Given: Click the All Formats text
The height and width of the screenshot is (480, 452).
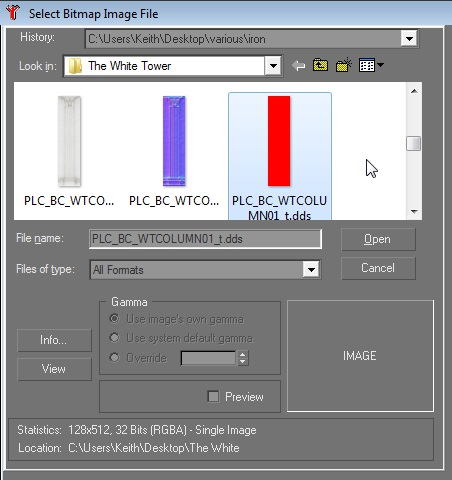Looking at the screenshot, I should tap(118, 270).
